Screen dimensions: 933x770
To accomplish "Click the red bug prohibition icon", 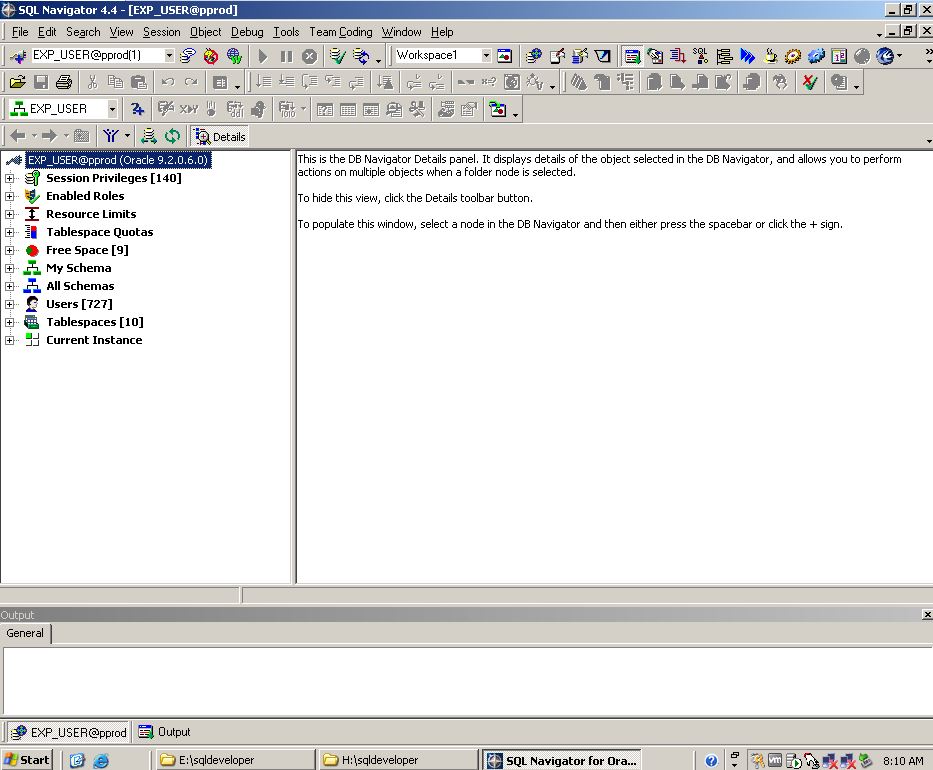I will click(x=211, y=57).
